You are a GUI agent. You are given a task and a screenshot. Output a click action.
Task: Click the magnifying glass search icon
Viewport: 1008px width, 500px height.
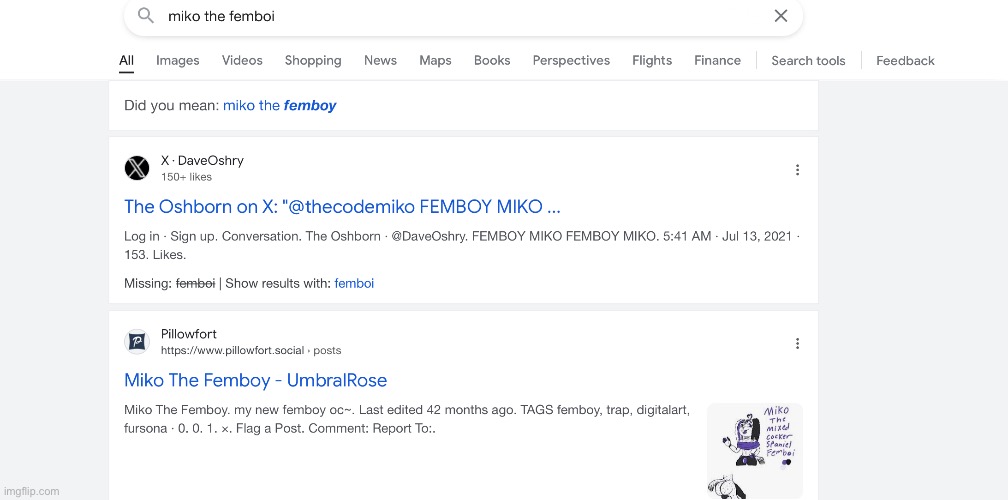(x=146, y=16)
